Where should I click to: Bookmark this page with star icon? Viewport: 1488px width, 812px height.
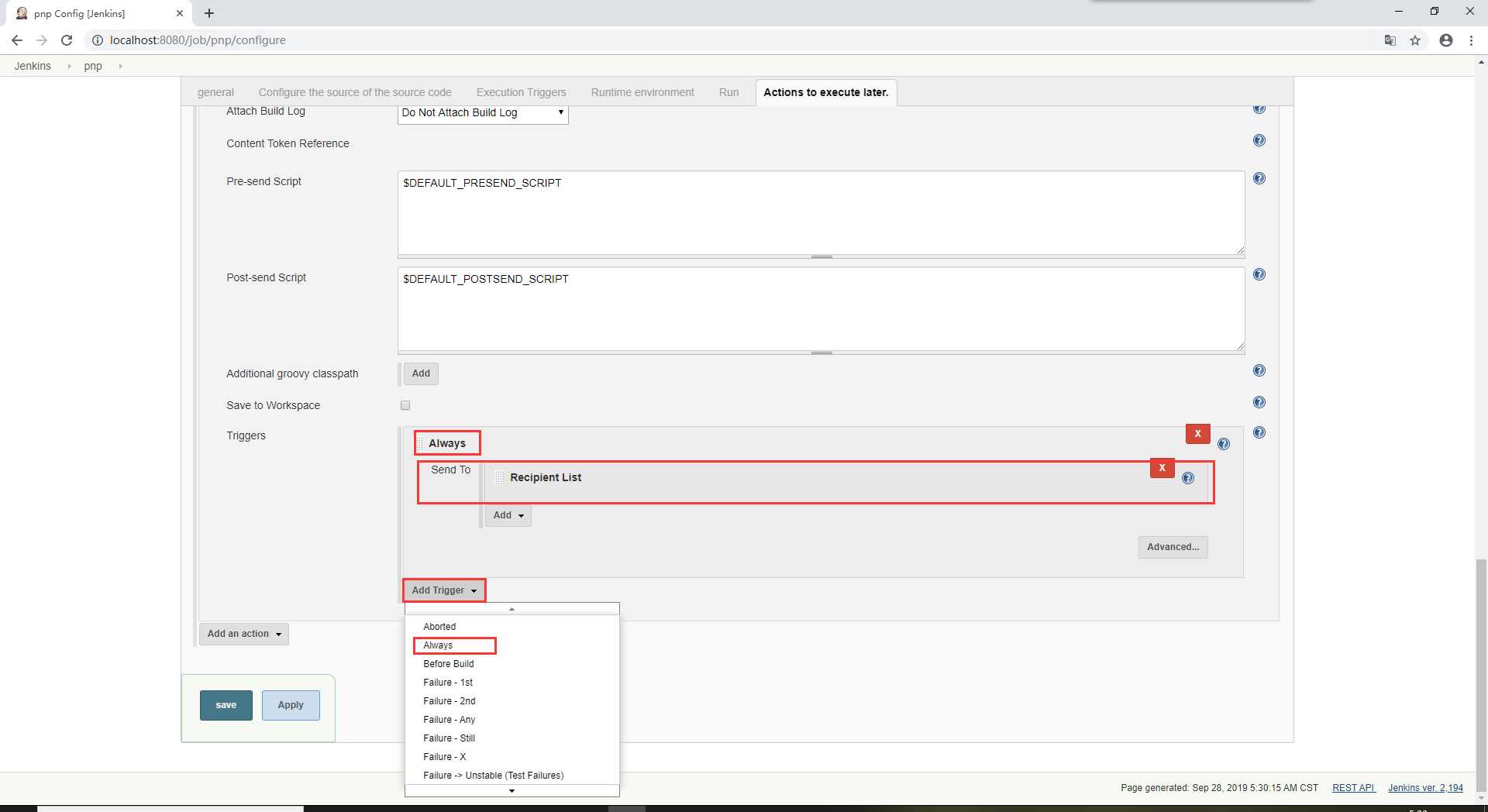click(x=1415, y=40)
